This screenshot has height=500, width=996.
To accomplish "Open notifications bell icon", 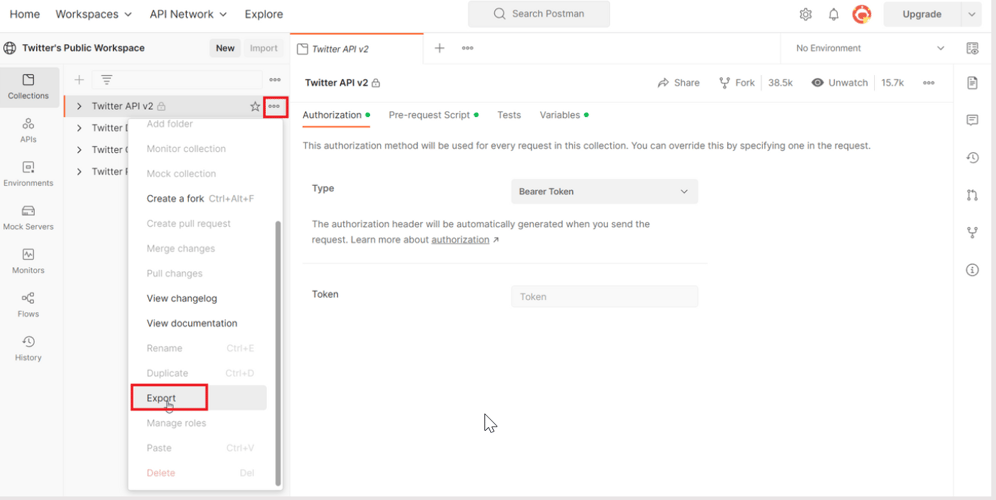I will tap(834, 14).
